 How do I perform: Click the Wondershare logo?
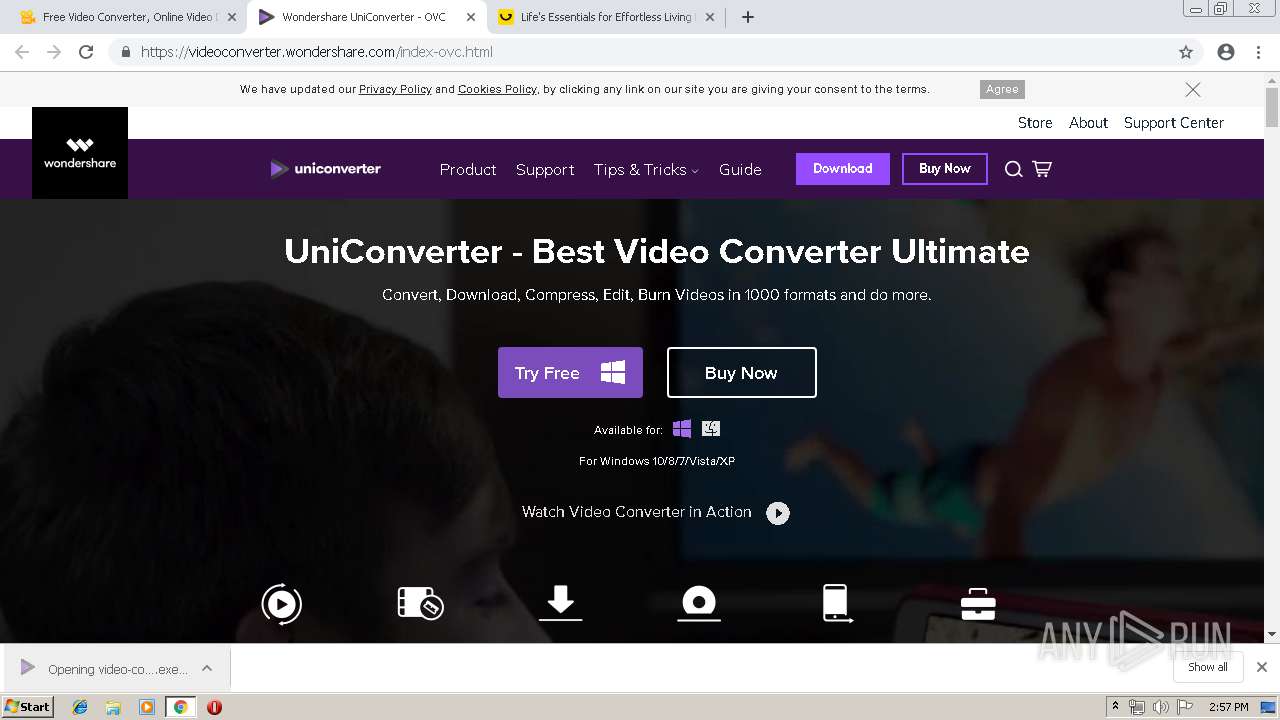(x=80, y=153)
